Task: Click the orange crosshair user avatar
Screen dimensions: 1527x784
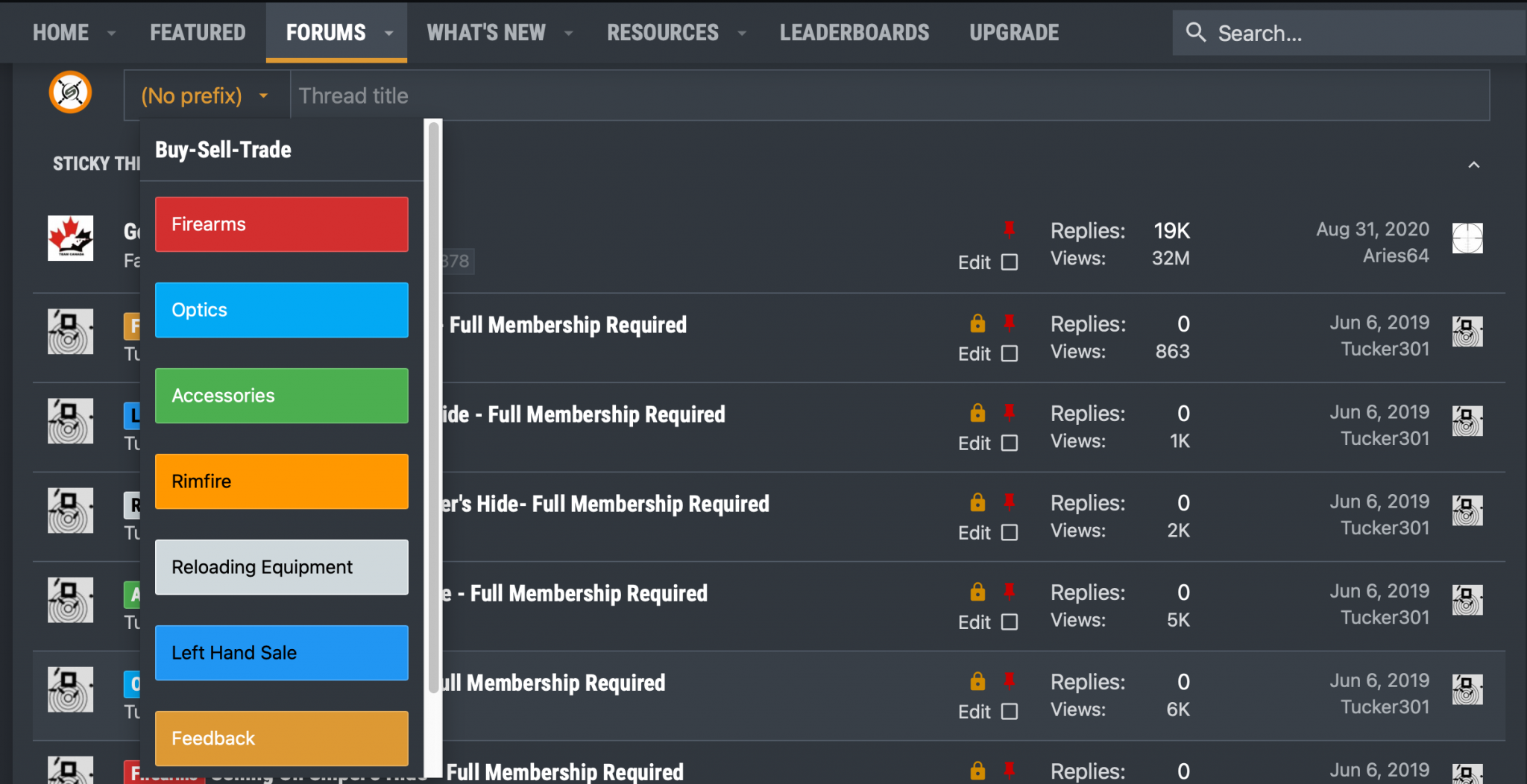Action: [70, 92]
